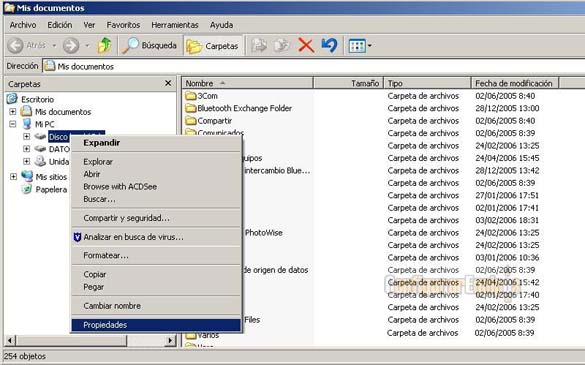Click the blue undo arrow icon
Screen dimensions: 585x365
tap(329, 46)
